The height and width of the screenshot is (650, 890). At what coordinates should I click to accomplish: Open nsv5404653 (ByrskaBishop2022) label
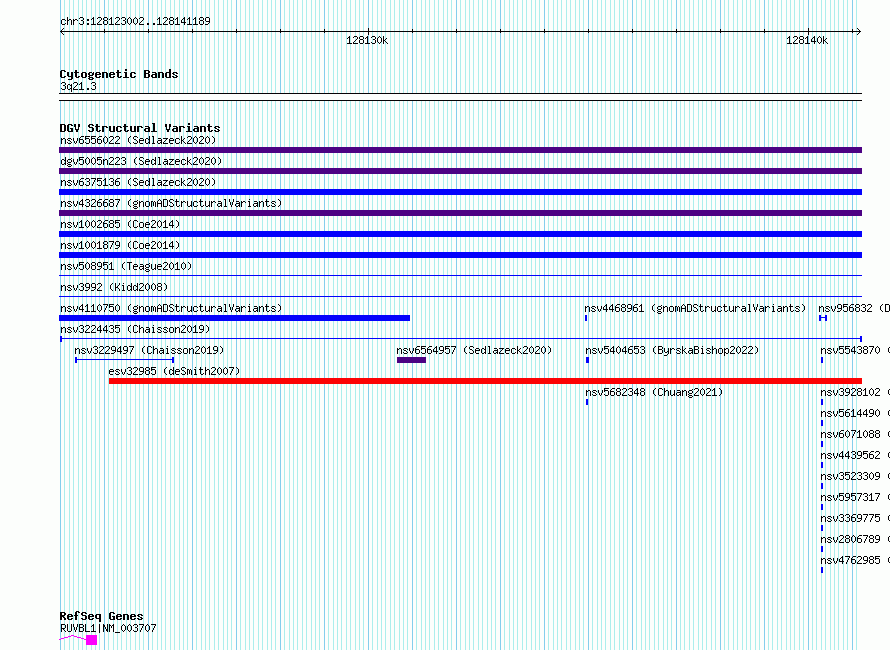[x=672, y=350]
